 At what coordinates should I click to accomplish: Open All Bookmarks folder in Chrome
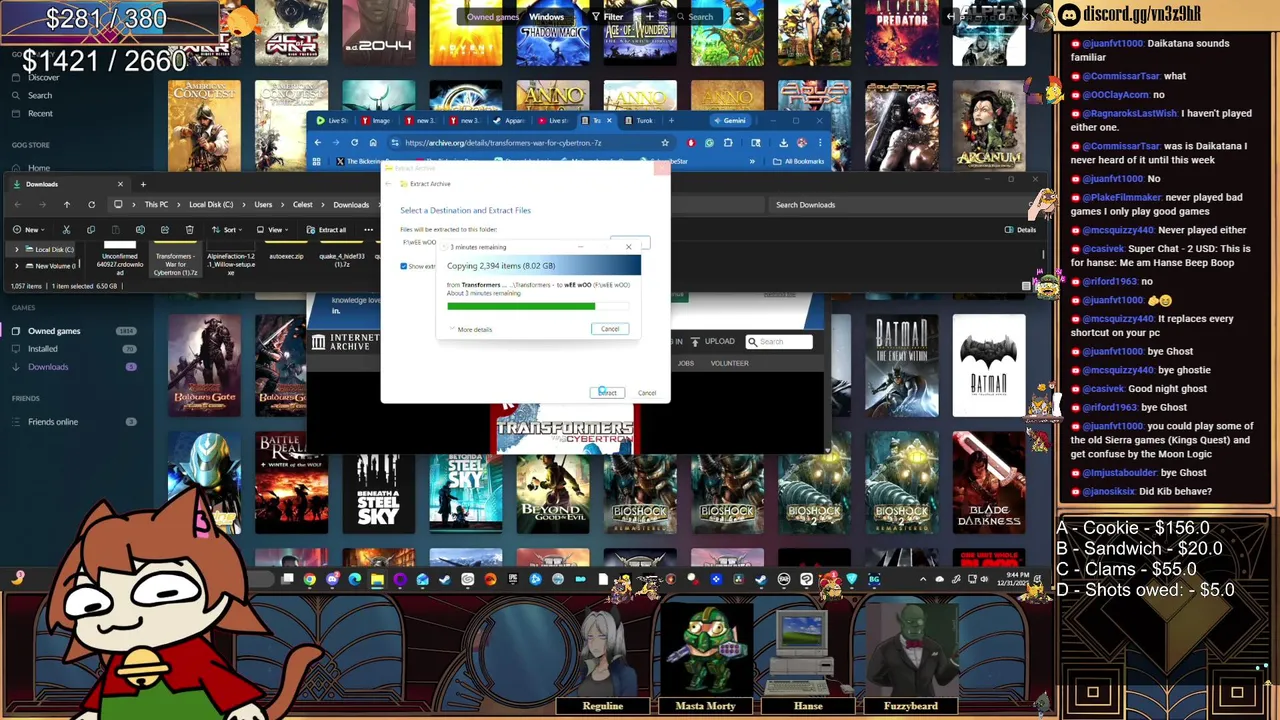click(x=800, y=161)
